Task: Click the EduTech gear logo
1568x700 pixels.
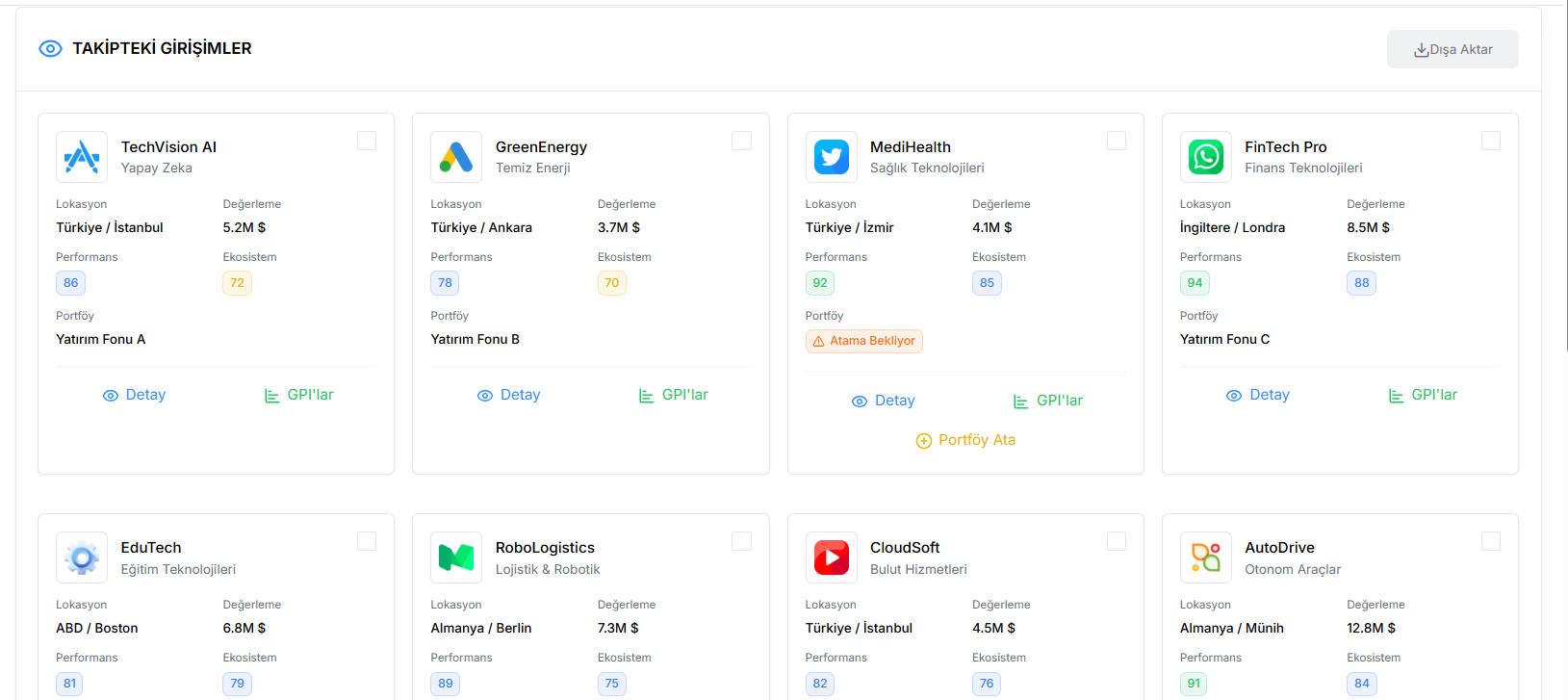Action: point(82,557)
